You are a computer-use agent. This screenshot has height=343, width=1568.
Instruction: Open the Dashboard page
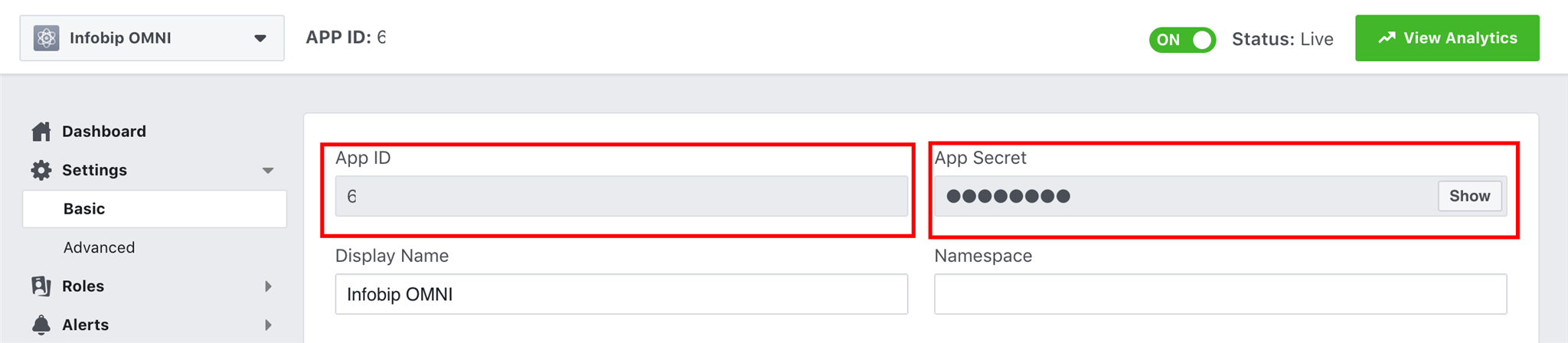[104, 132]
